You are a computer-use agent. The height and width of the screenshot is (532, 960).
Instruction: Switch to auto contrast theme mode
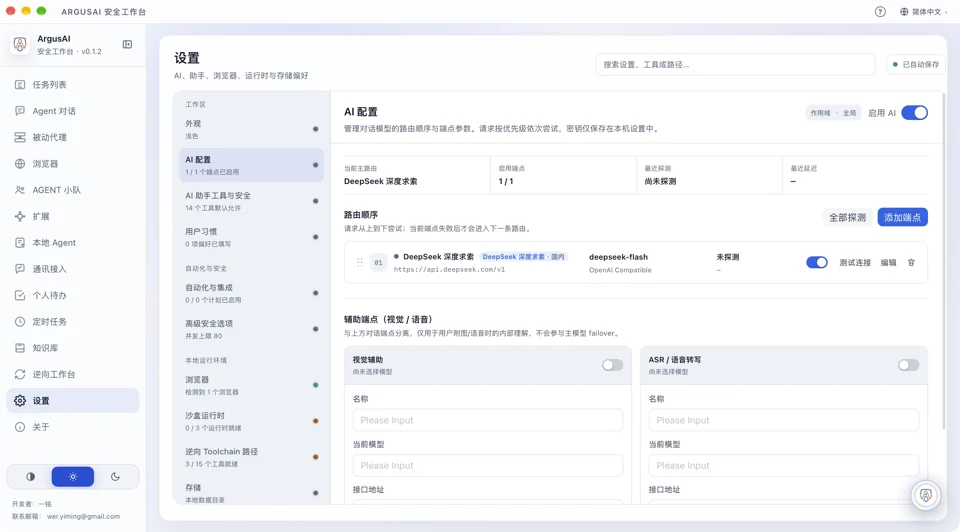click(x=30, y=476)
